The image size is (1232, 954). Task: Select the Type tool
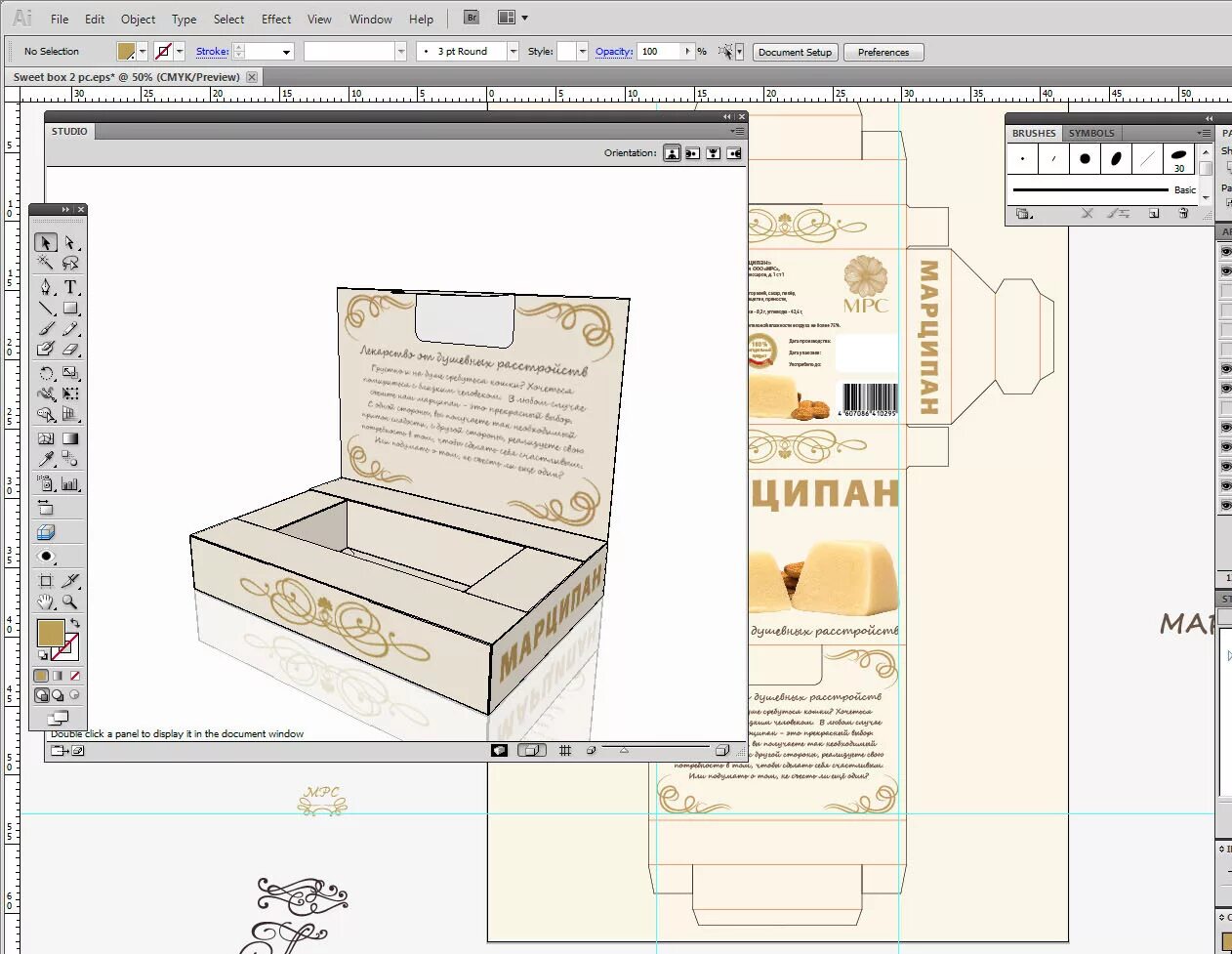click(x=70, y=287)
